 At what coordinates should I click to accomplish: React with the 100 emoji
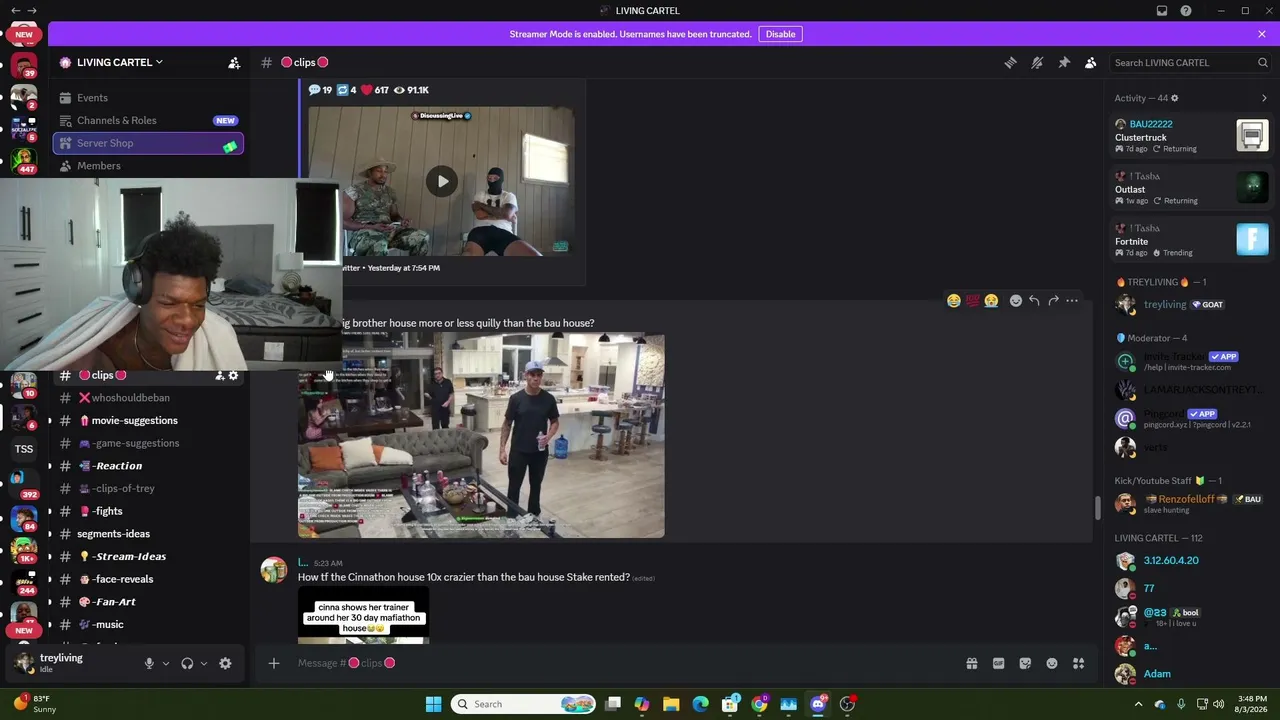pos(972,301)
